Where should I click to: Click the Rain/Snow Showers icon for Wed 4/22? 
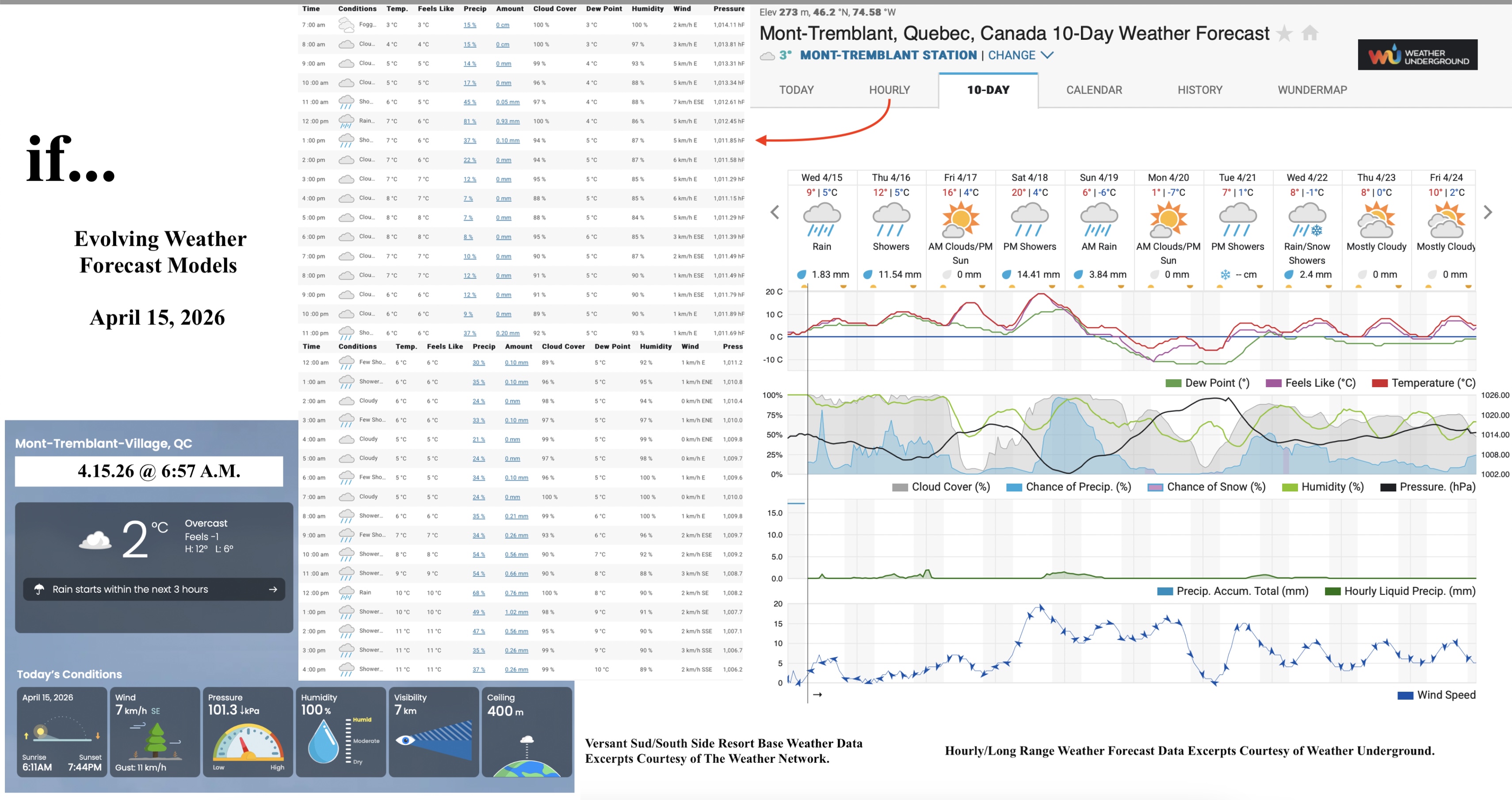coord(1307,220)
